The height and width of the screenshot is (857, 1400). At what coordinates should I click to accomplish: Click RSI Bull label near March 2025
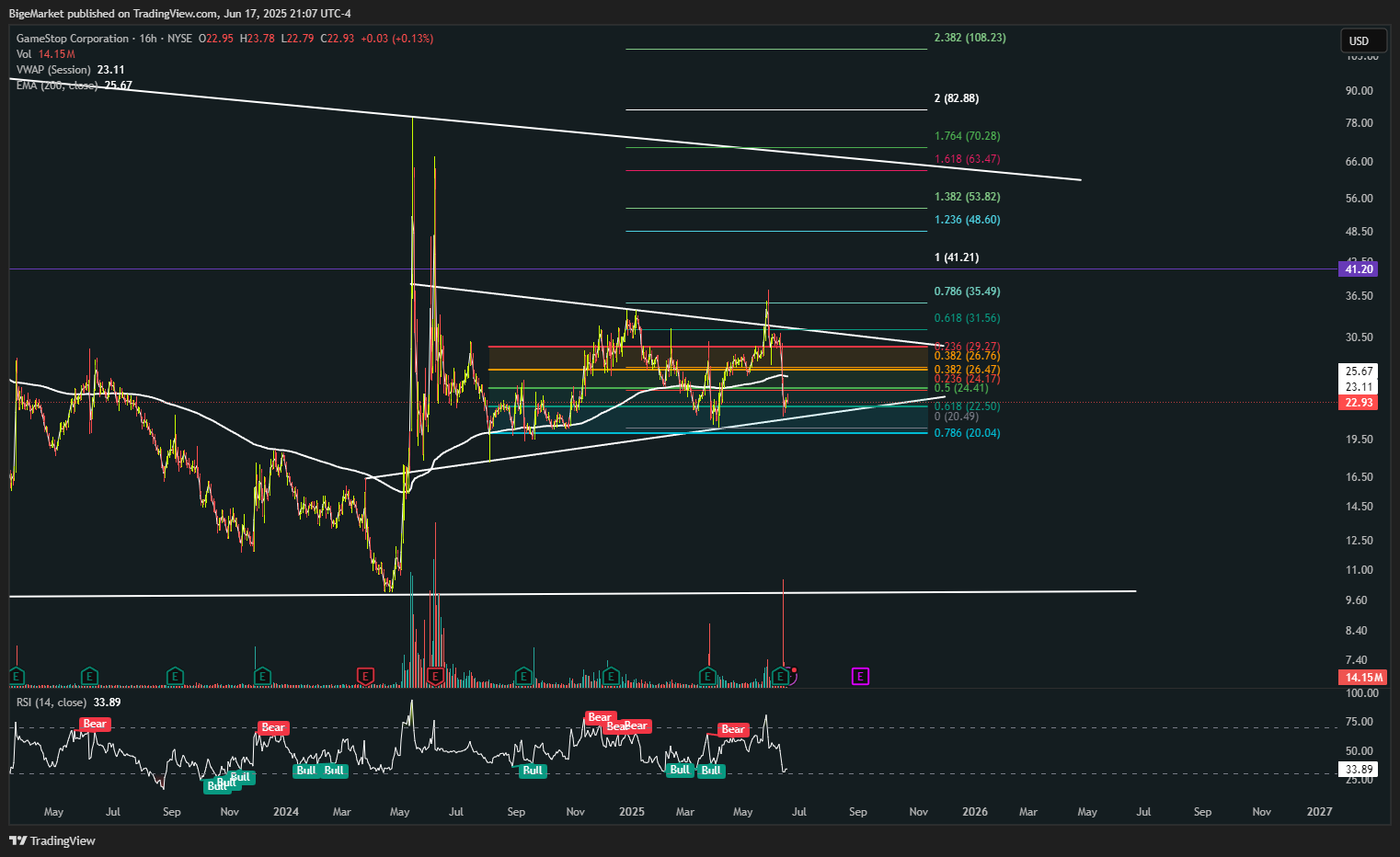[x=680, y=770]
